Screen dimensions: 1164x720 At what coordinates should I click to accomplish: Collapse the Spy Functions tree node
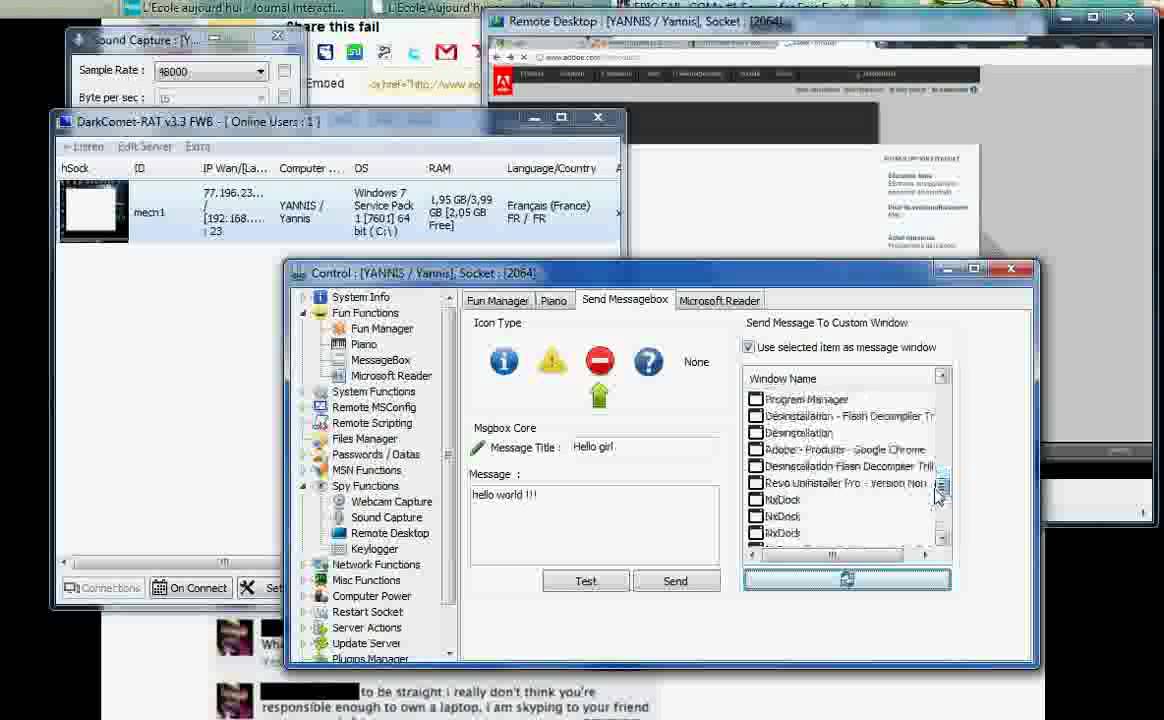(x=303, y=486)
